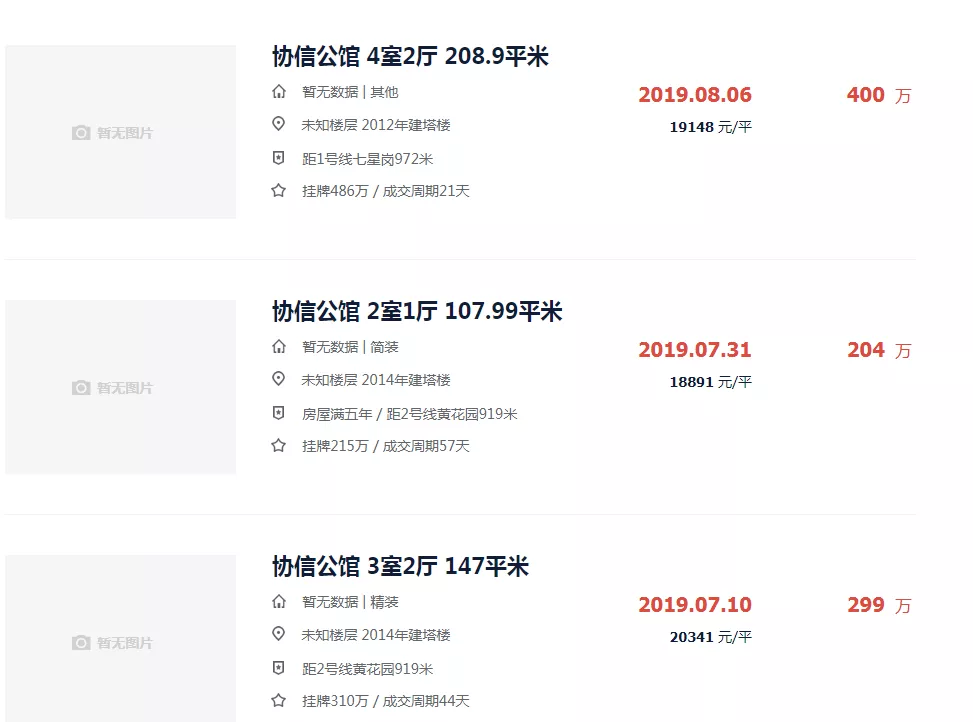
Task: Open the 协信公馆 2室1厅 107.99平米 listing
Action: pyautogui.click(x=416, y=311)
